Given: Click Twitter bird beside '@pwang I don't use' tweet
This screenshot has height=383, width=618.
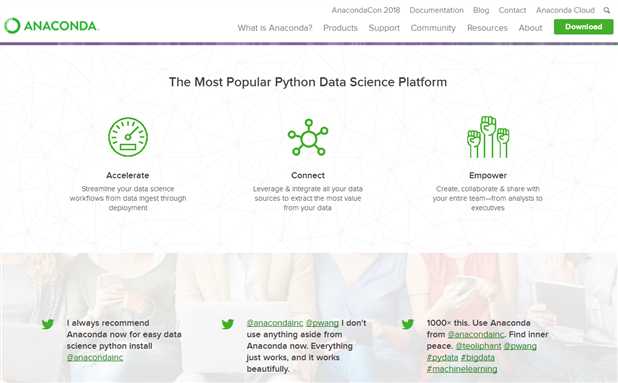Looking at the screenshot, I should 228,324.
